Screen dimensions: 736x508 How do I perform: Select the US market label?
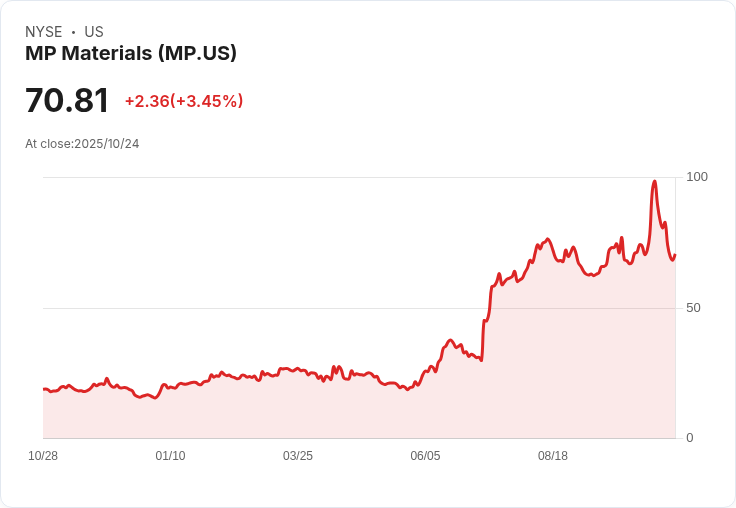[x=94, y=32]
